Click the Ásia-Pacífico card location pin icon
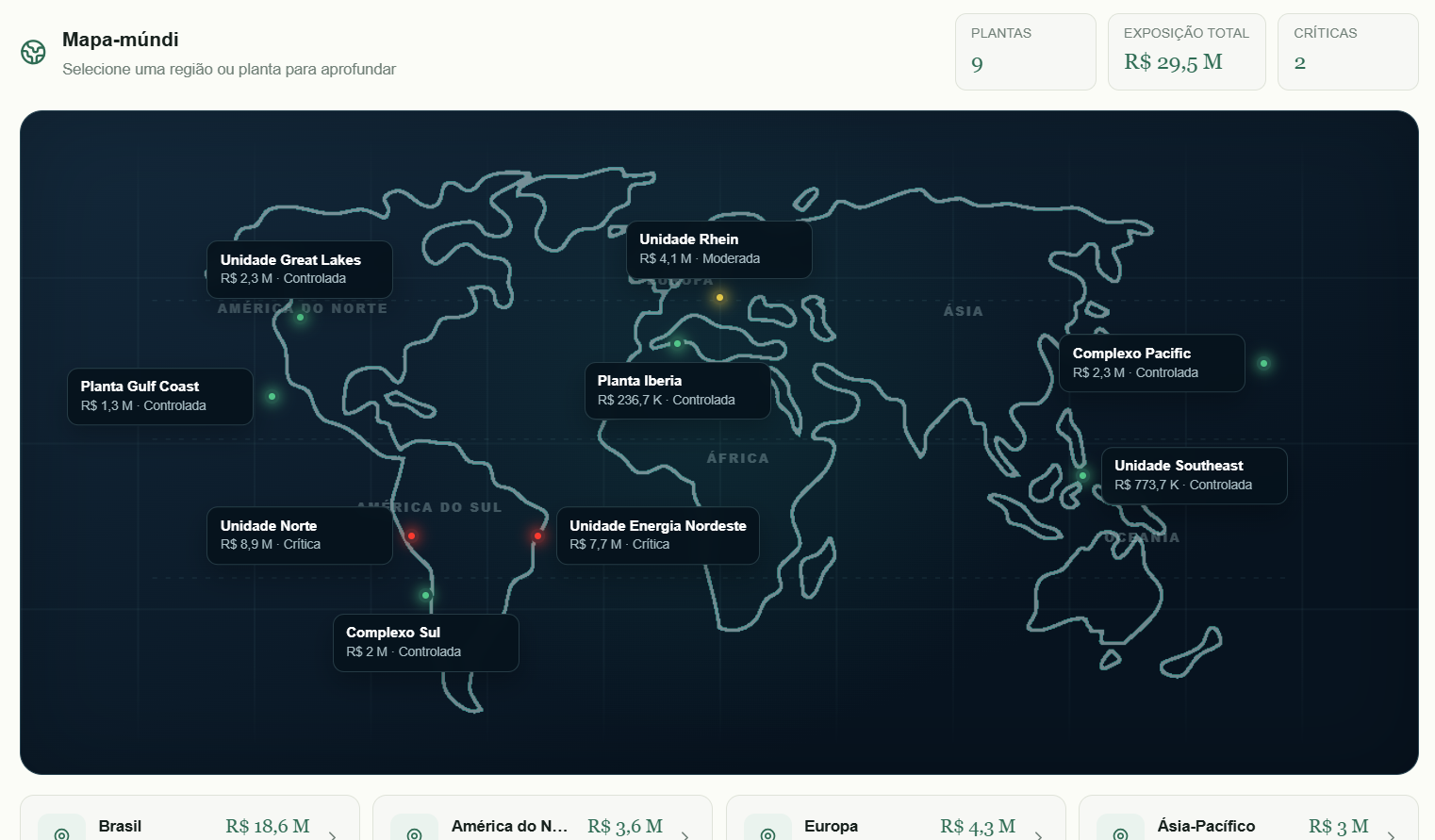1435x840 pixels. point(1121,834)
